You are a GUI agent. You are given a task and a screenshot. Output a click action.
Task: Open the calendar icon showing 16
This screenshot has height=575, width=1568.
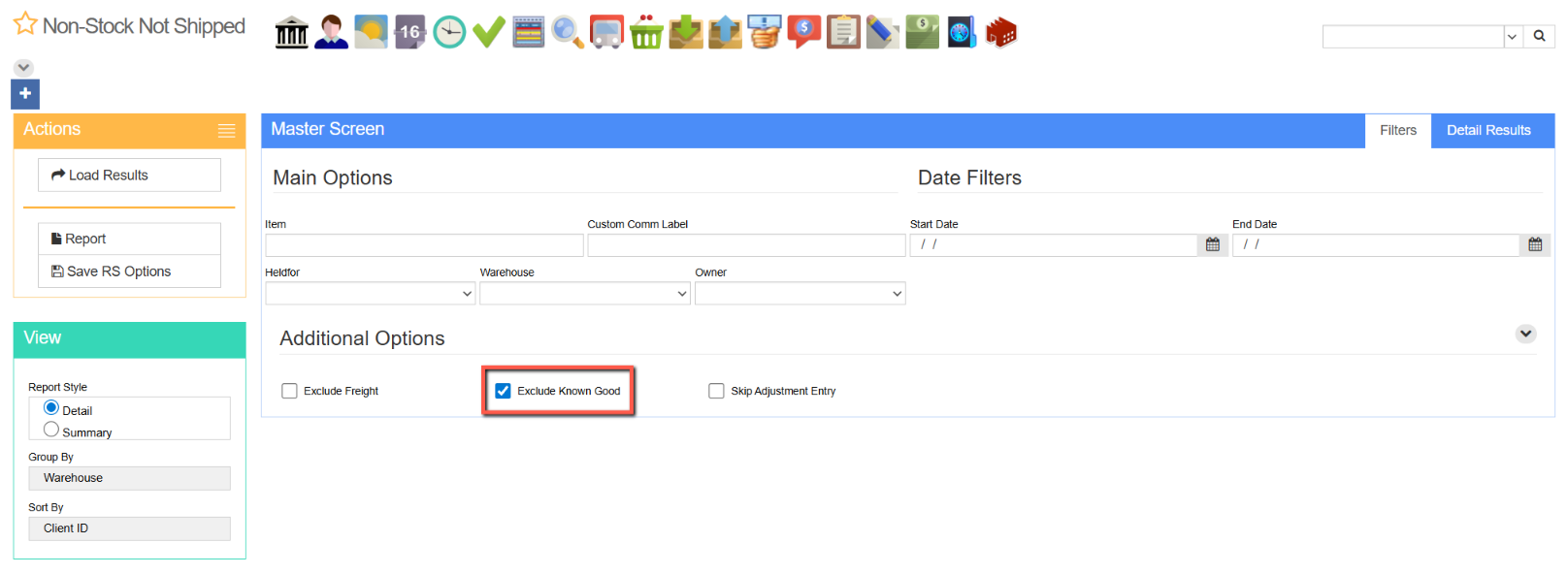[409, 32]
